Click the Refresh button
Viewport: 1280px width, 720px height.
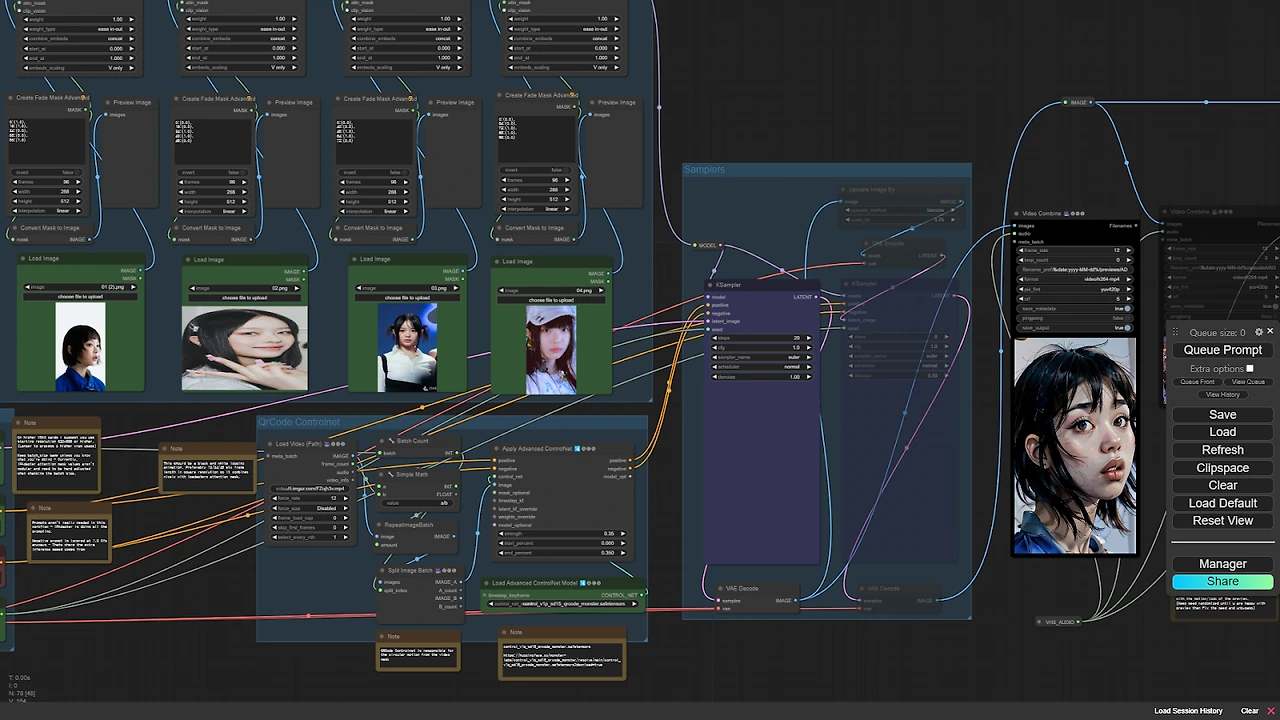click(1222, 450)
